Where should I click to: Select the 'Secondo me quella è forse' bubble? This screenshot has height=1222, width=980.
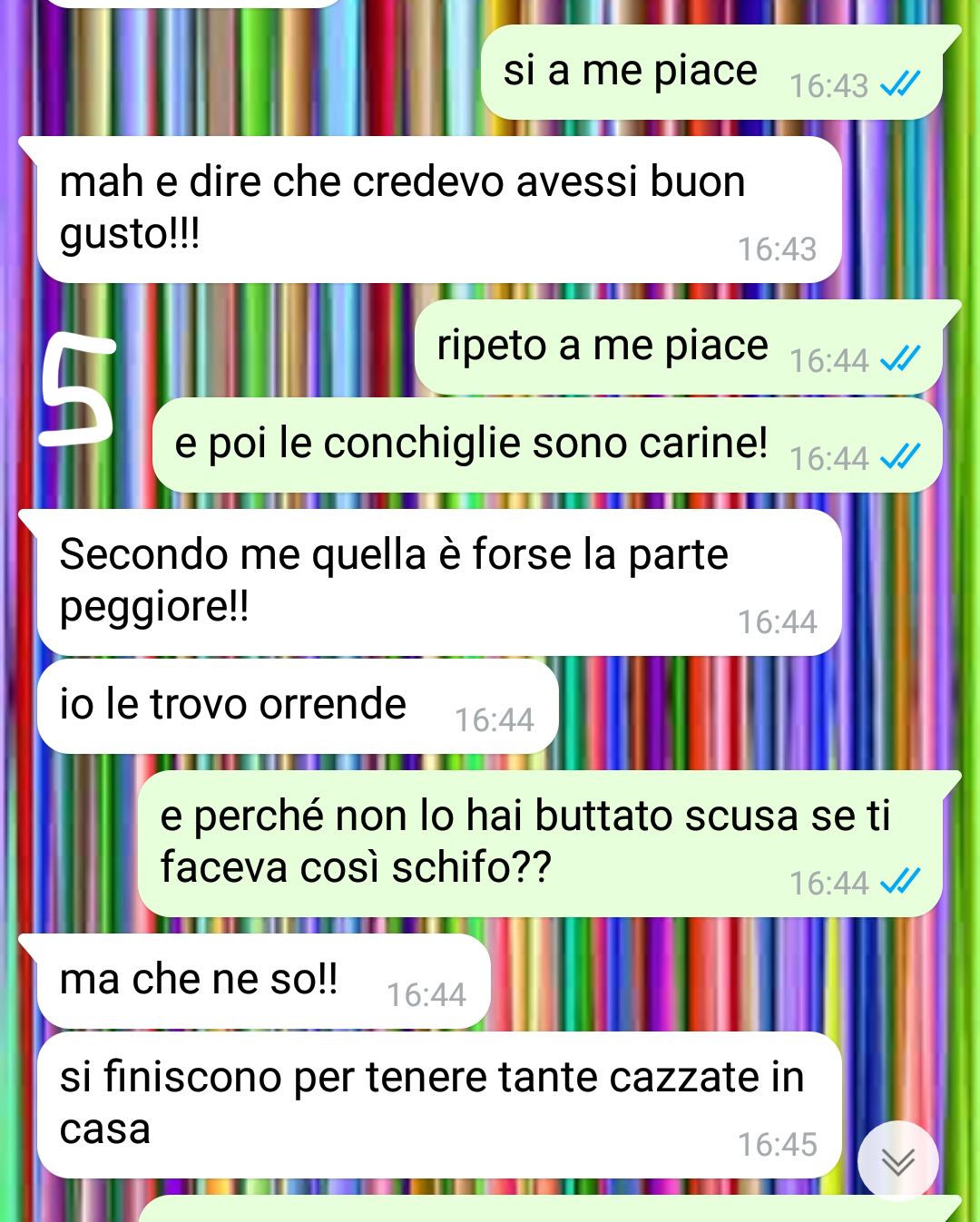(x=439, y=582)
